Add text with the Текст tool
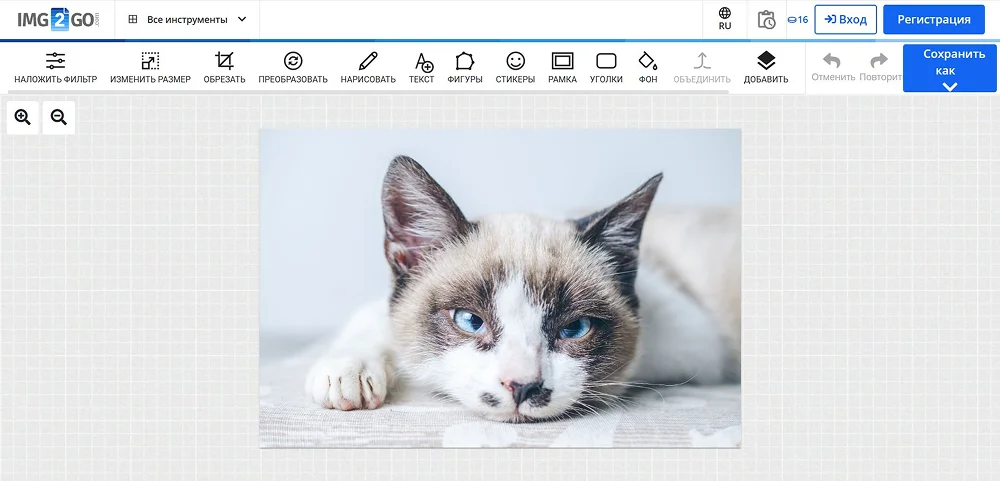This screenshot has height=481, width=1000. coord(422,67)
